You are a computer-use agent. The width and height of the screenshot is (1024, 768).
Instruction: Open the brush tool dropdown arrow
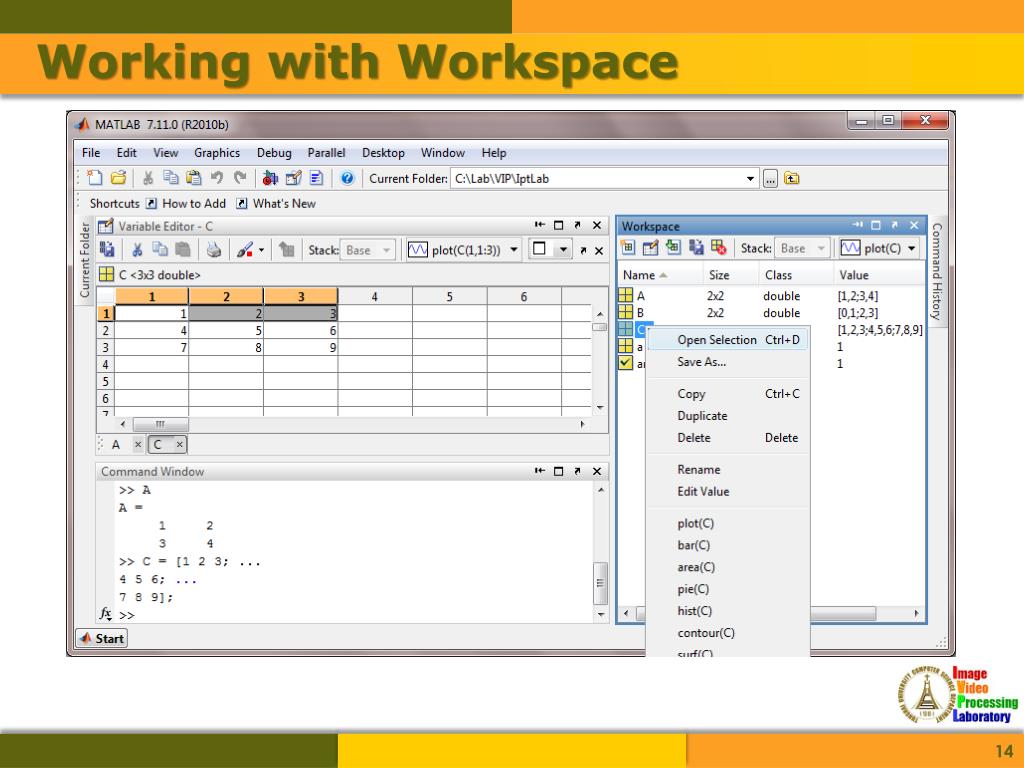pos(261,249)
